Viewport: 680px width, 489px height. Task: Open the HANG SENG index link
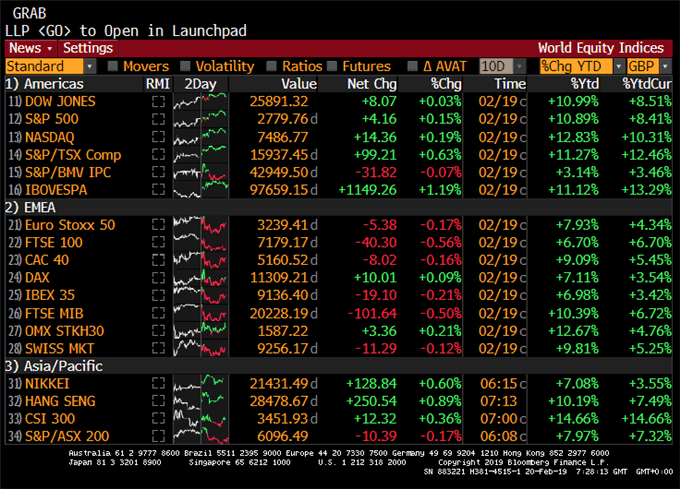click(60, 401)
